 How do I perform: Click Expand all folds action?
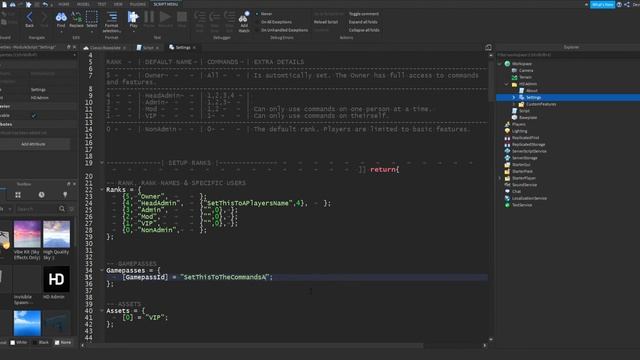click(x=363, y=22)
